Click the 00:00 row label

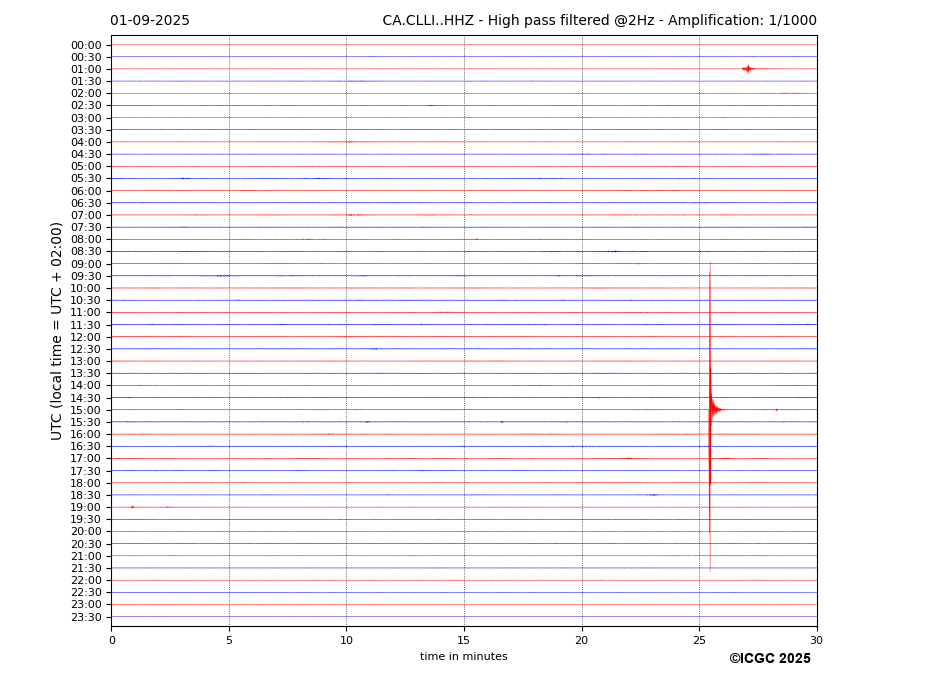(86, 46)
